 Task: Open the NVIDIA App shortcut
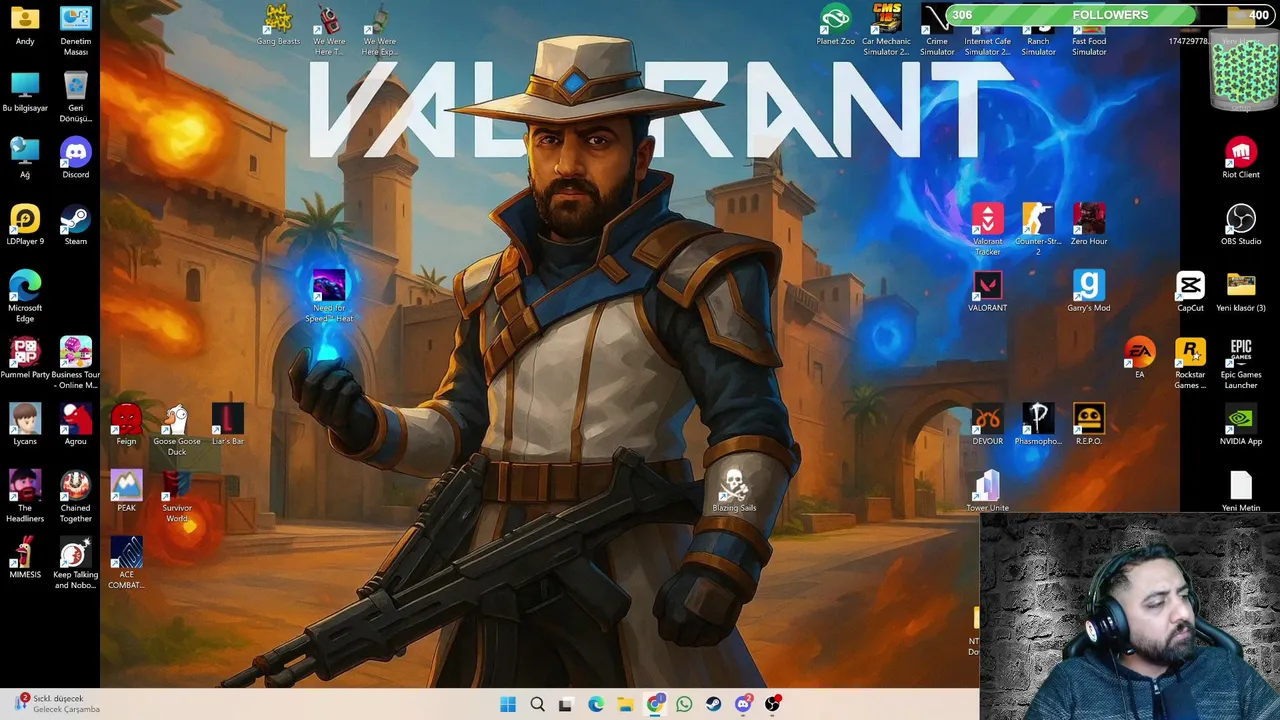click(1241, 426)
